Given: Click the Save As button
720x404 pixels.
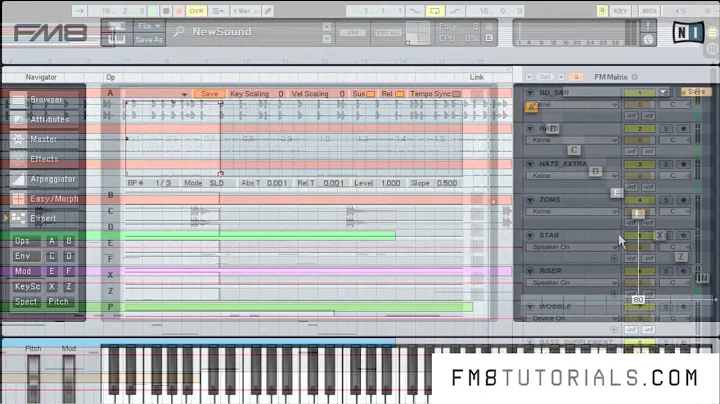Looking at the screenshot, I should click(x=149, y=39).
